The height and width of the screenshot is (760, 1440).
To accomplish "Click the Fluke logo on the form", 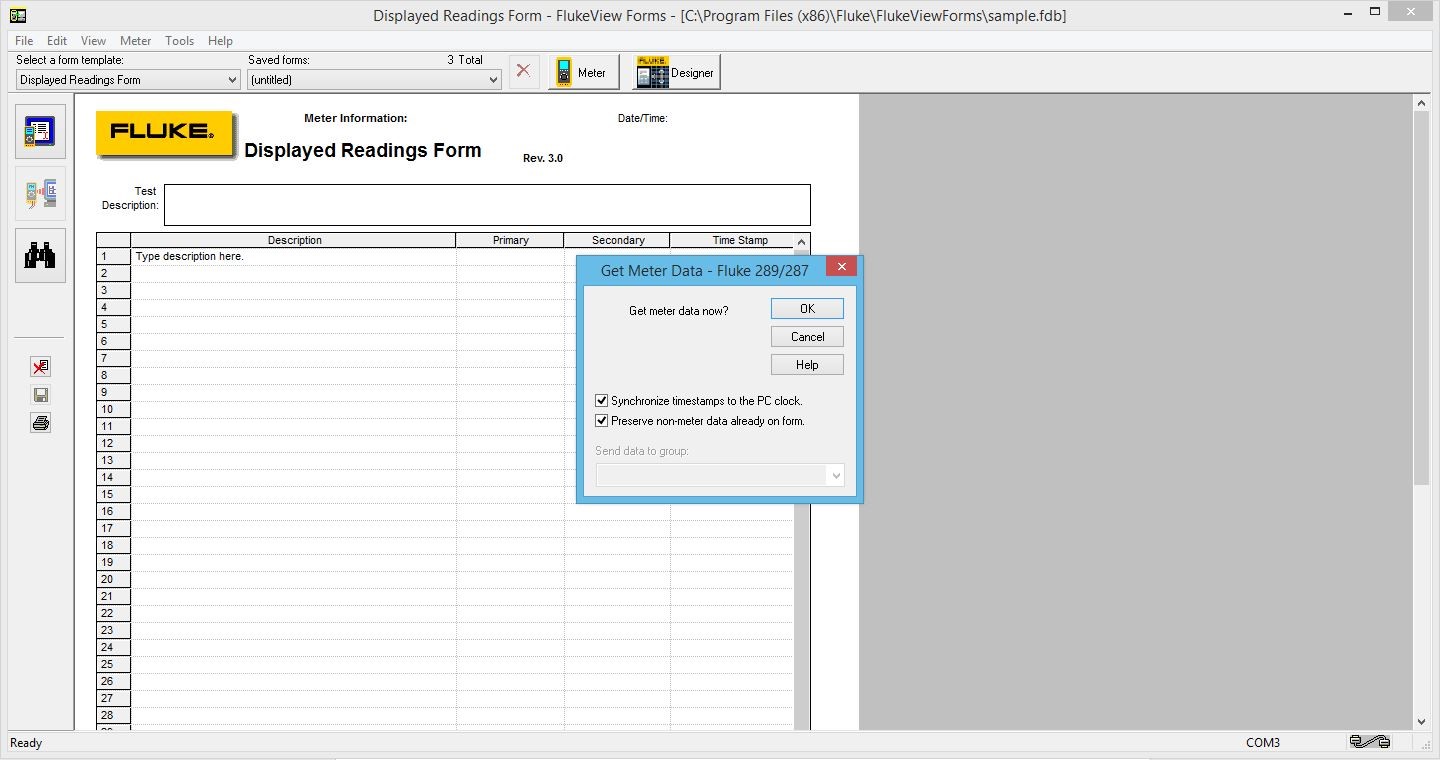I will 166,134.
